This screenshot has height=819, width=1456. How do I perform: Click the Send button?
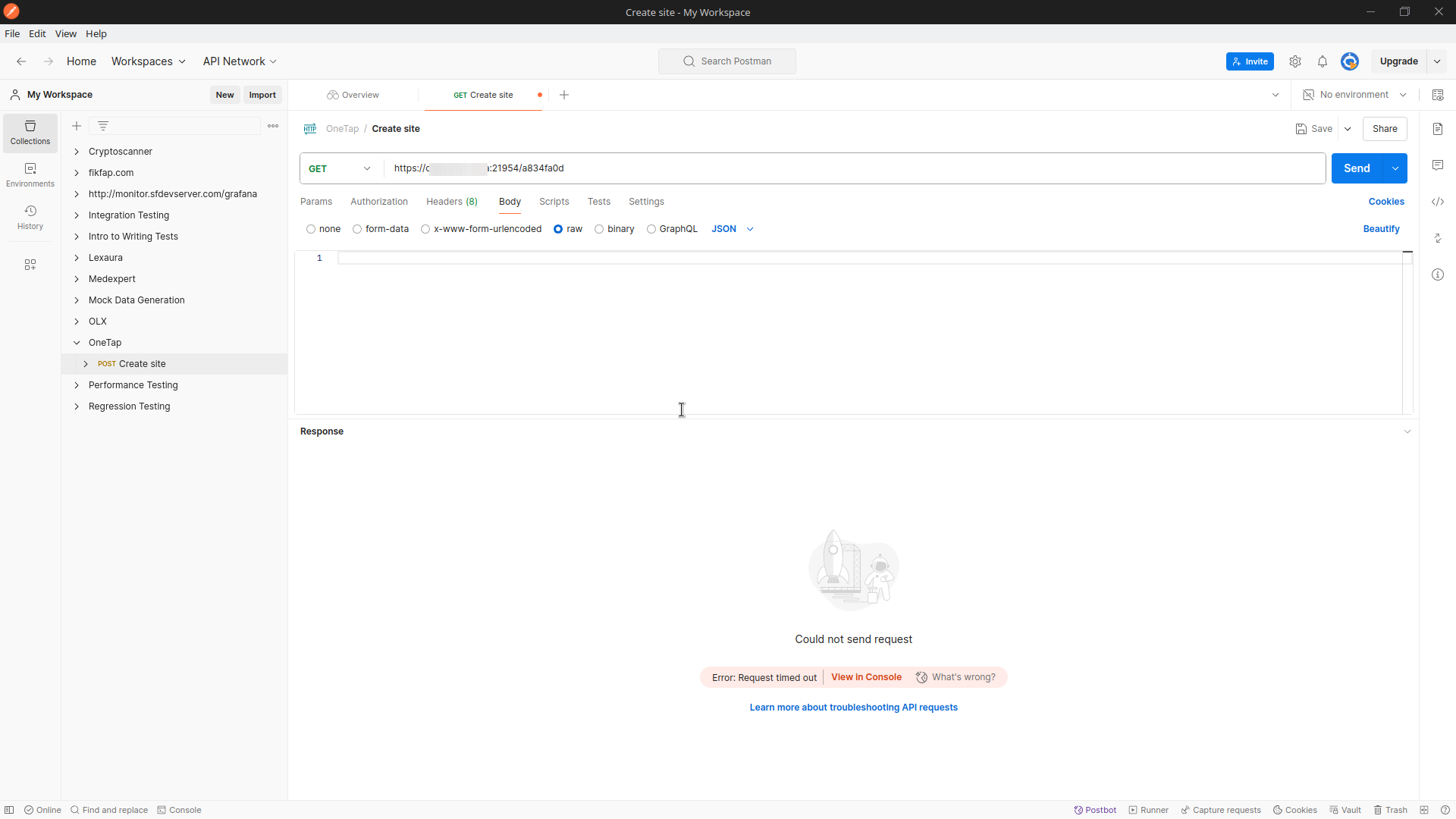[1357, 168]
